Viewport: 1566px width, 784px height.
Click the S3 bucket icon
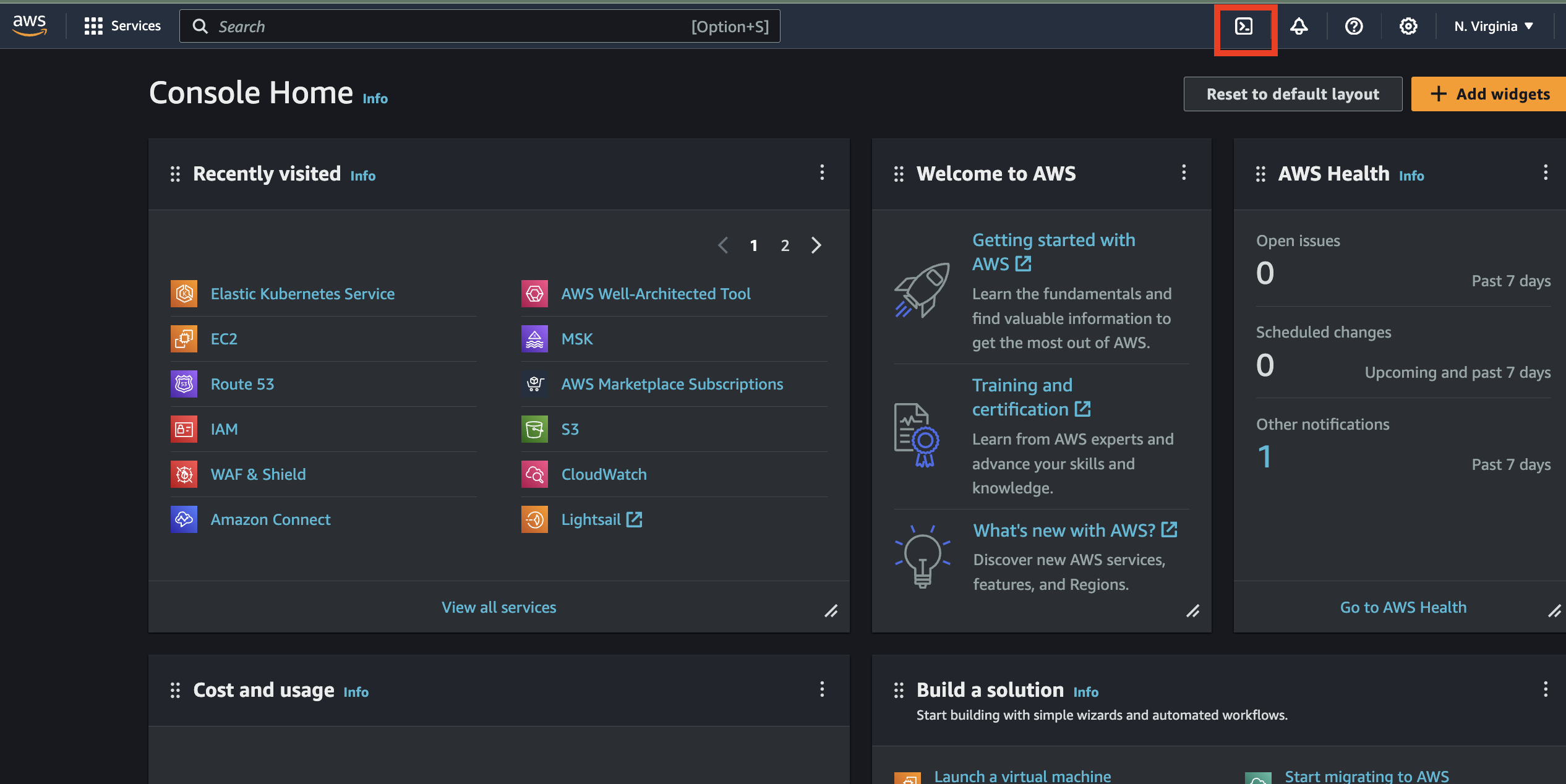534,428
